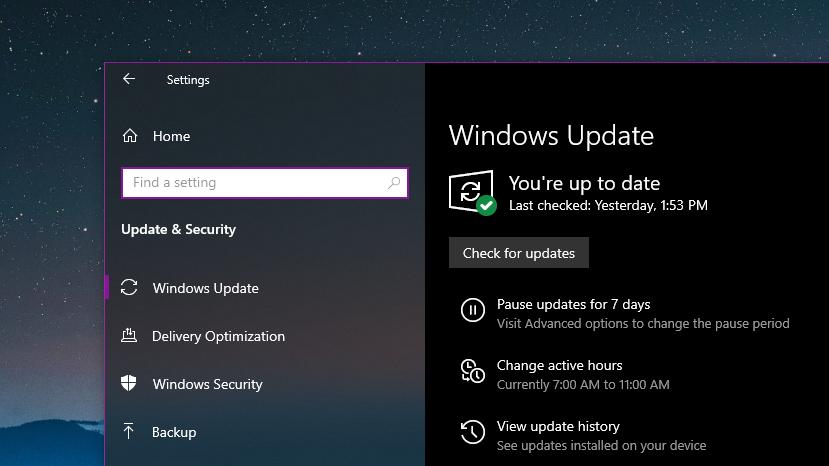
Task: Select the Windows Update sync icon
Action: click(x=129, y=287)
